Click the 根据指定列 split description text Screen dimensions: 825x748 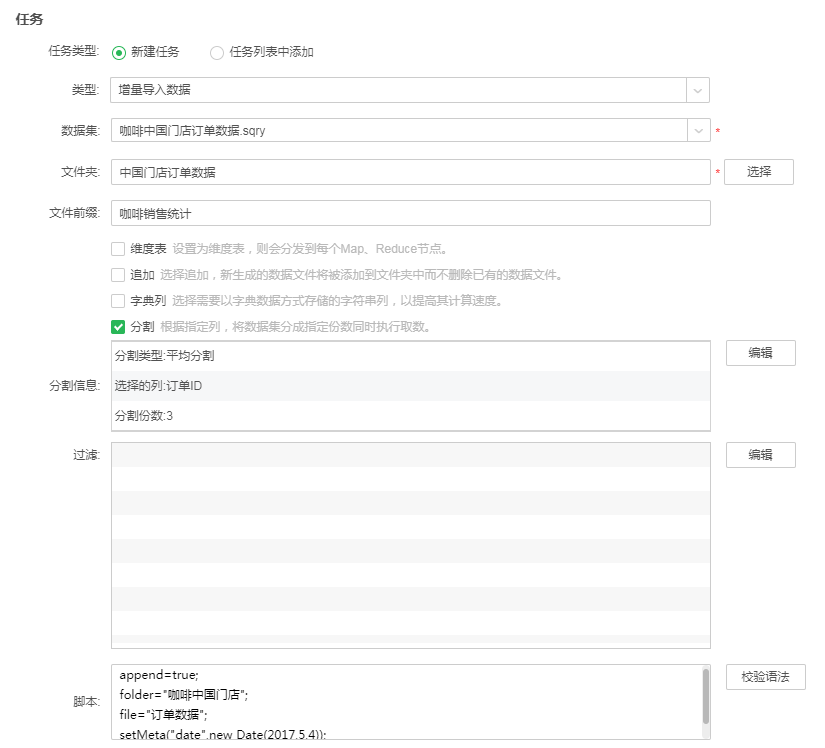click(295, 327)
